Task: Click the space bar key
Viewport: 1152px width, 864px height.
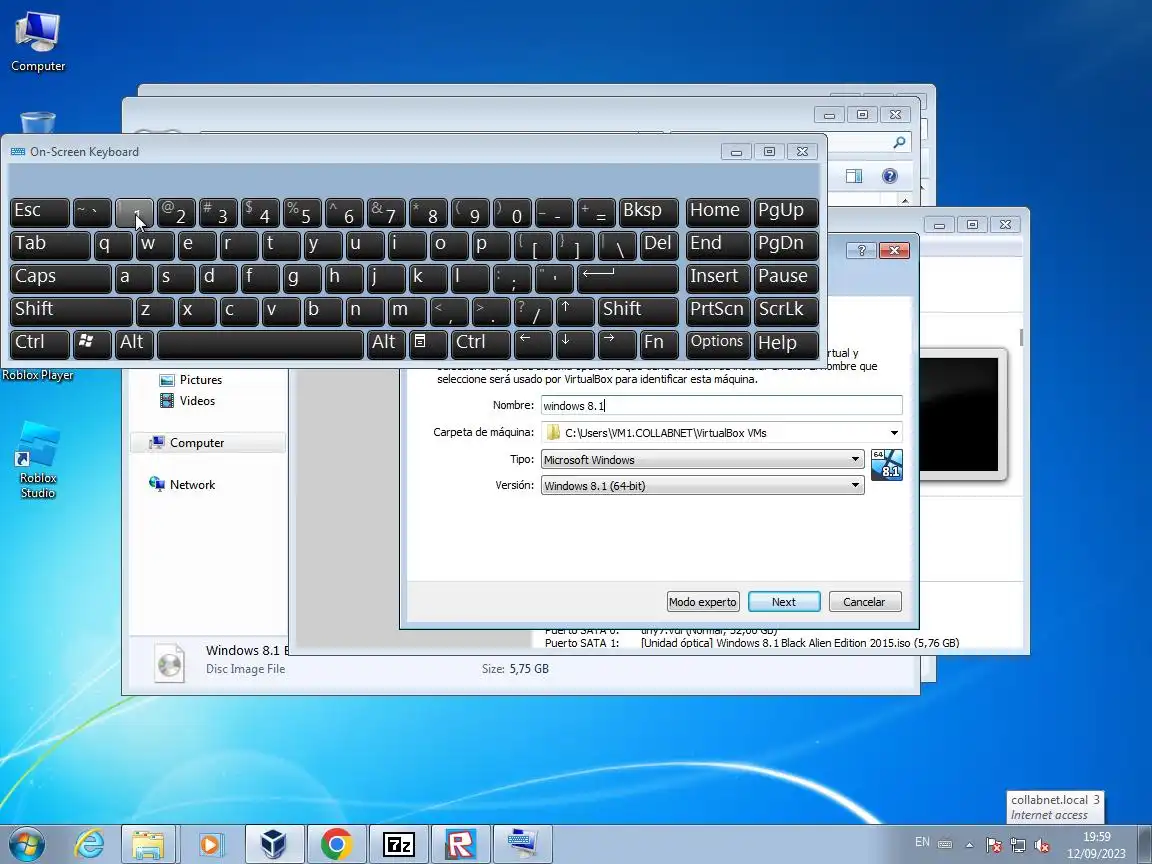Action: click(260, 345)
